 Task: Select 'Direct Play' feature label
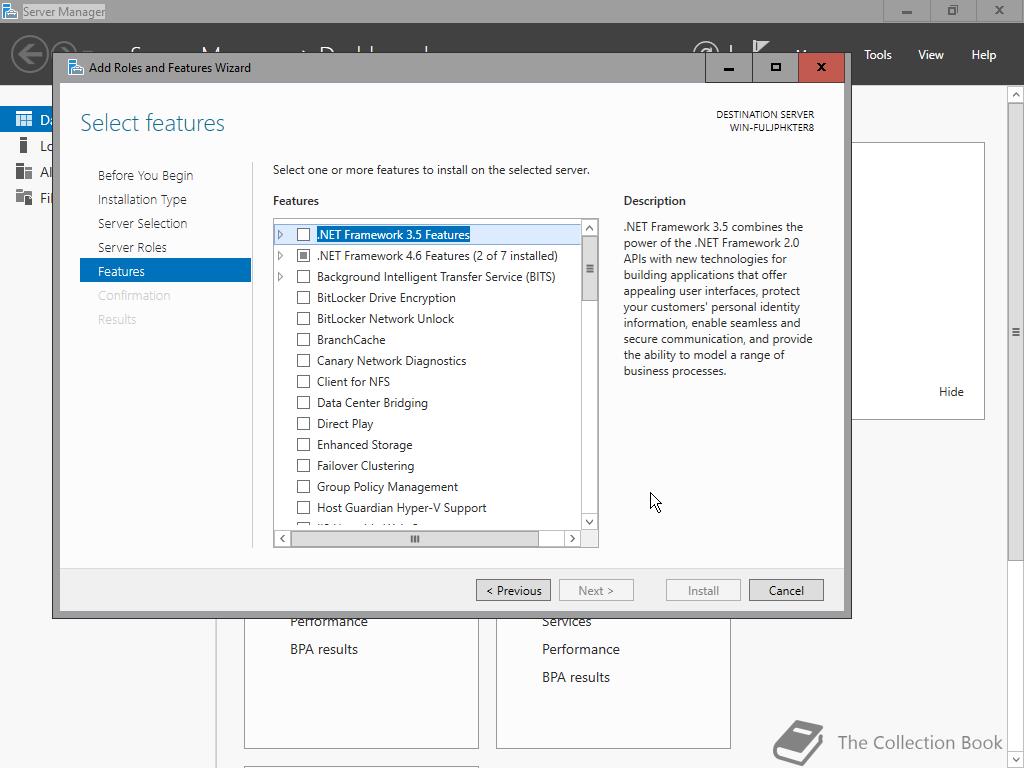(345, 424)
